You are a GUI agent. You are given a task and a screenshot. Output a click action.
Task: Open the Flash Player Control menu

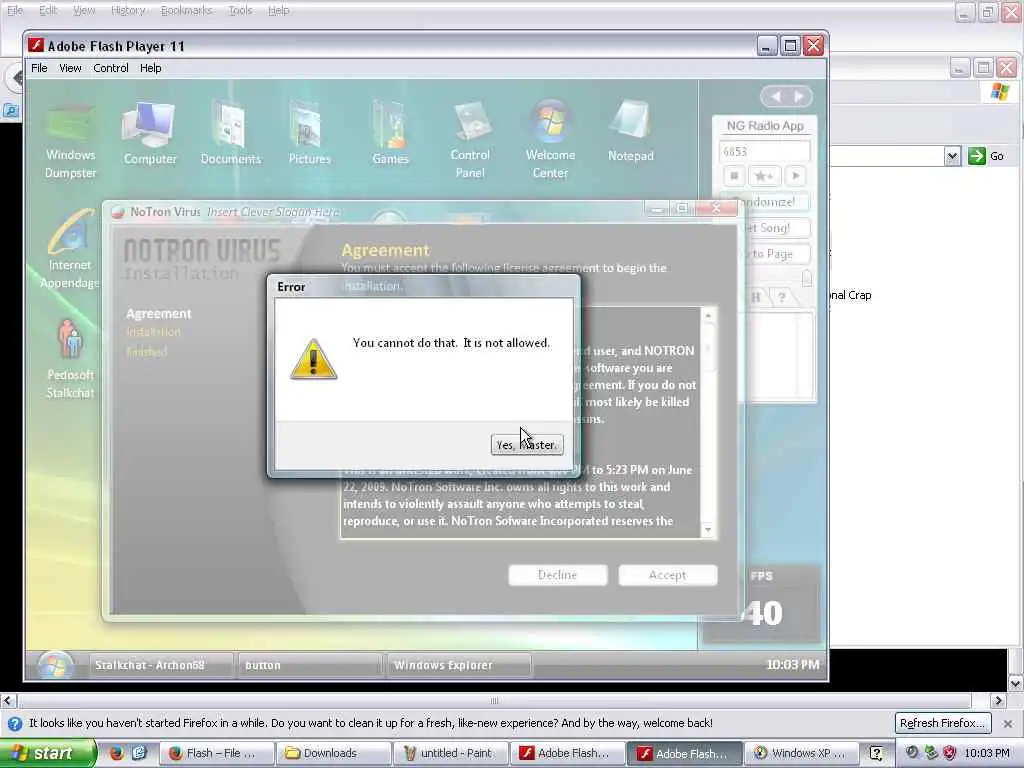pyautogui.click(x=110, y=68)
